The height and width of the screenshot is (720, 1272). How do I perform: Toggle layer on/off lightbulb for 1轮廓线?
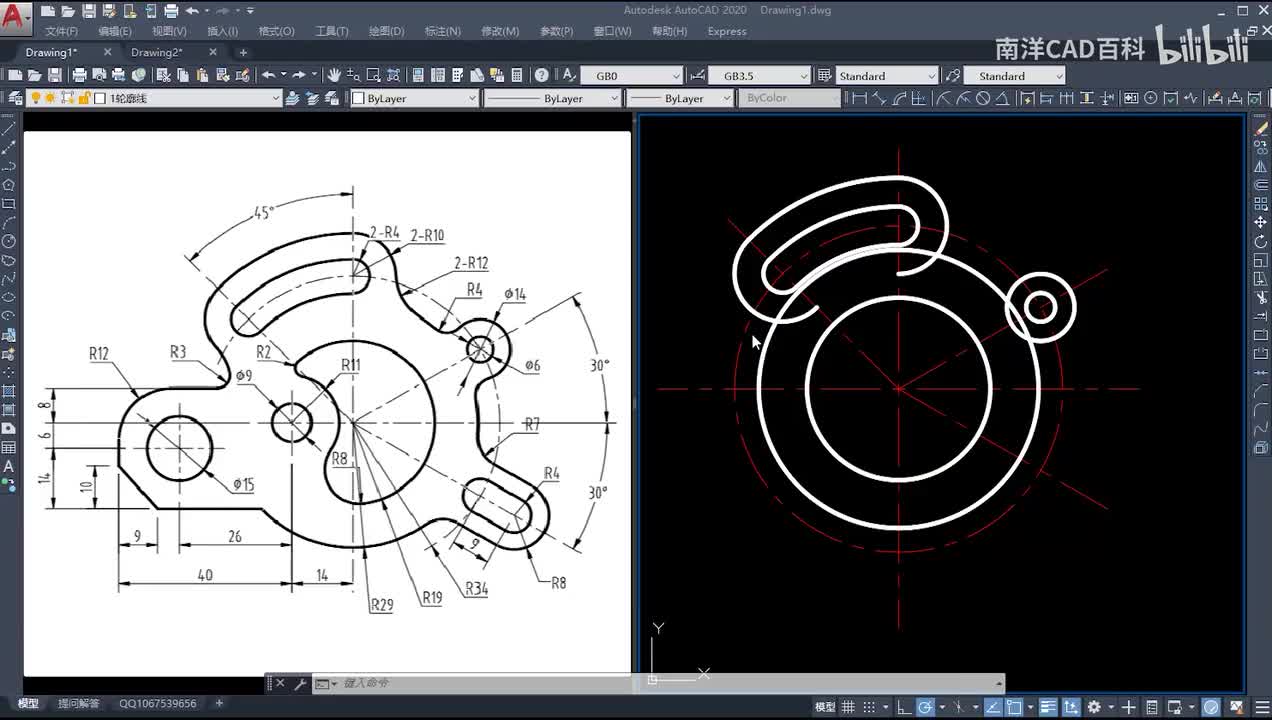35,98
